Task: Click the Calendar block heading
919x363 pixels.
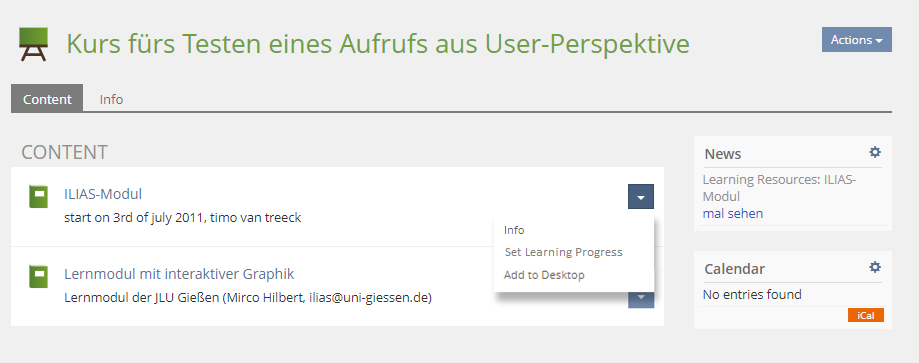Action: [734, 269]
